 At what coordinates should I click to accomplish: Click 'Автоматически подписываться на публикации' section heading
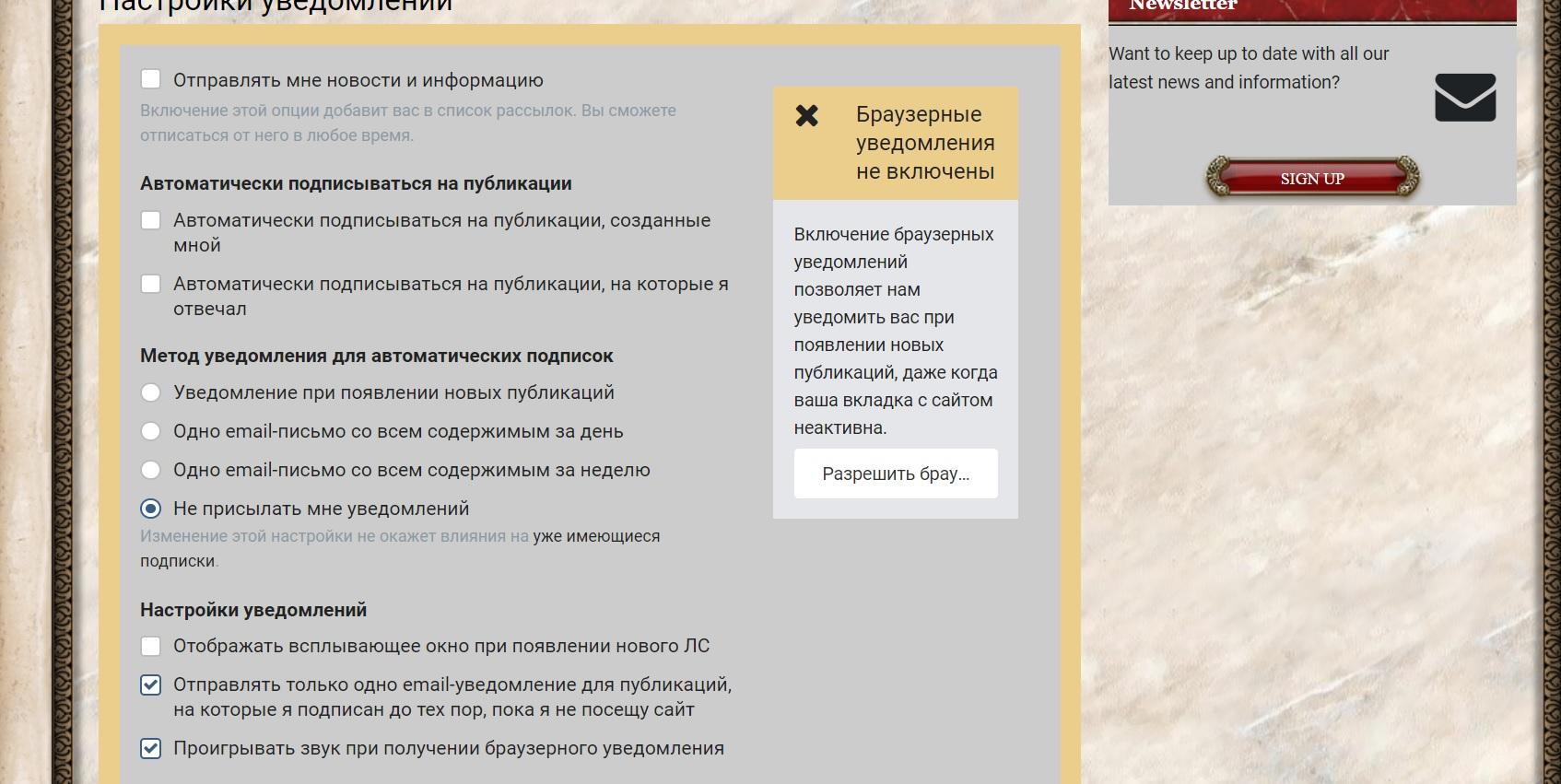coord(356,183)
